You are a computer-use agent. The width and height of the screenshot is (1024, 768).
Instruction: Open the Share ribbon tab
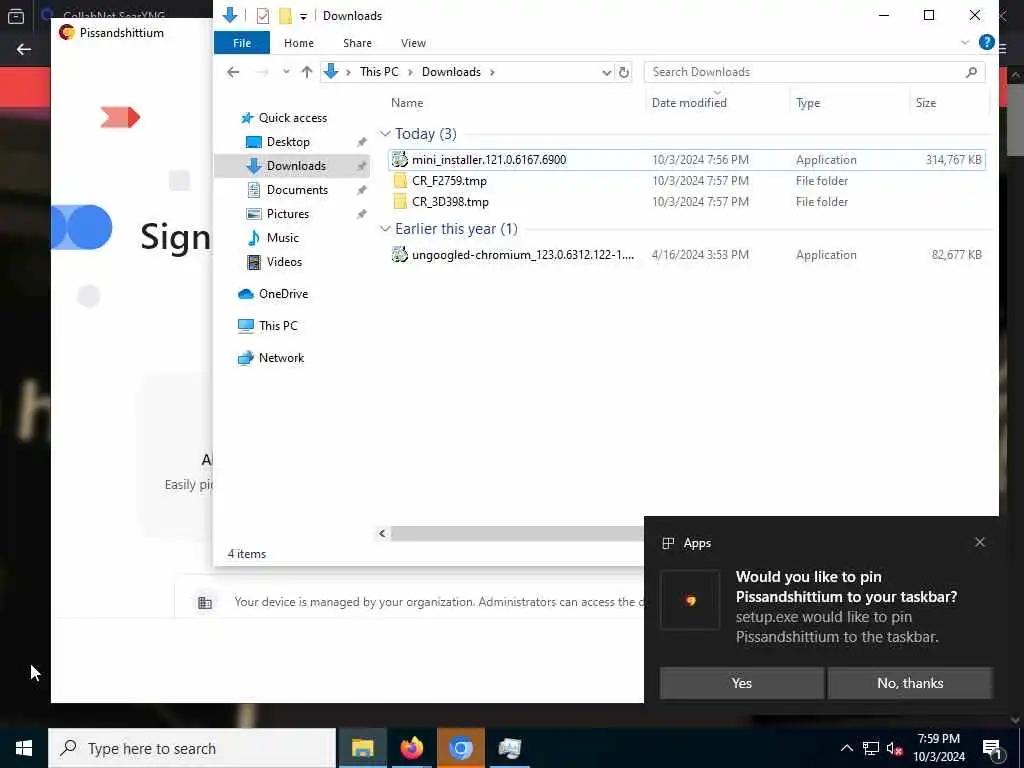click(x=357, y=43)
